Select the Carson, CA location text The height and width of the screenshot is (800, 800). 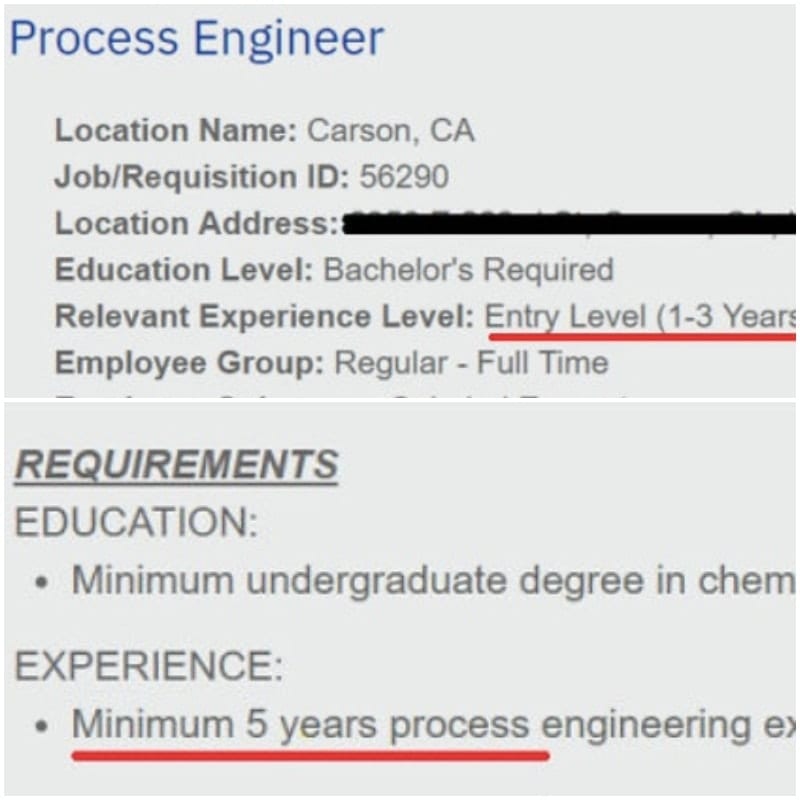(391, 131)
